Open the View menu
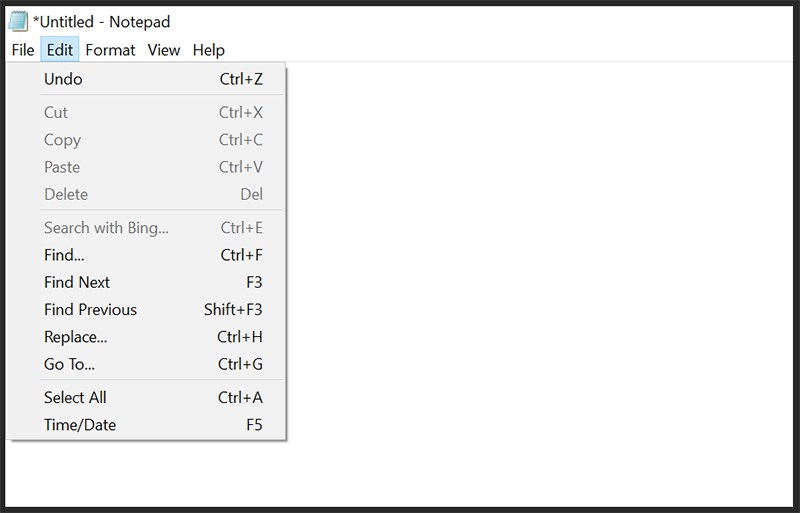This screenshot has height=513, width=800. coord(164,50)
